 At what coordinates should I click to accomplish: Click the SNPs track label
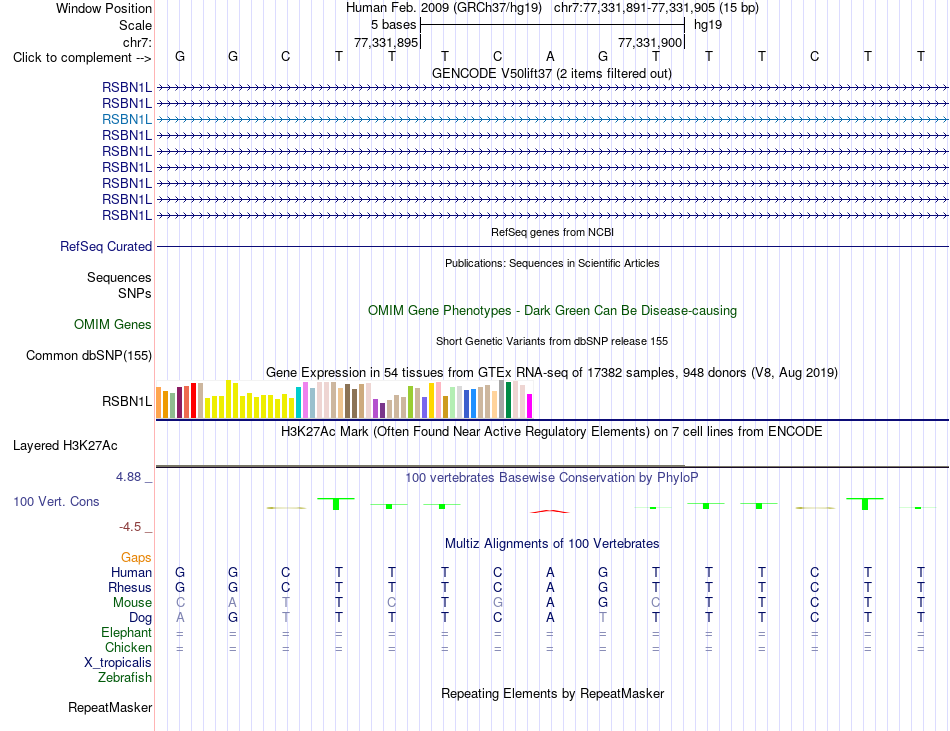tap(135, 293)
